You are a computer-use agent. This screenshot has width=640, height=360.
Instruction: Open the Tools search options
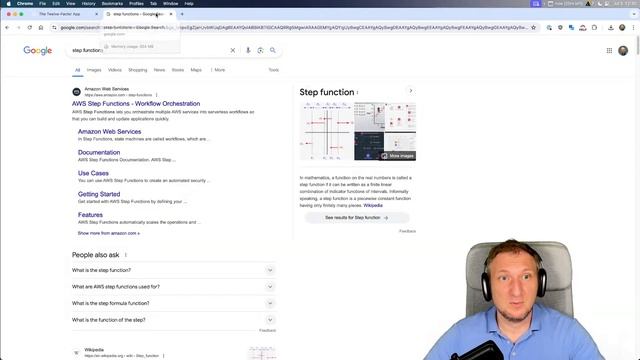[273, 70]
